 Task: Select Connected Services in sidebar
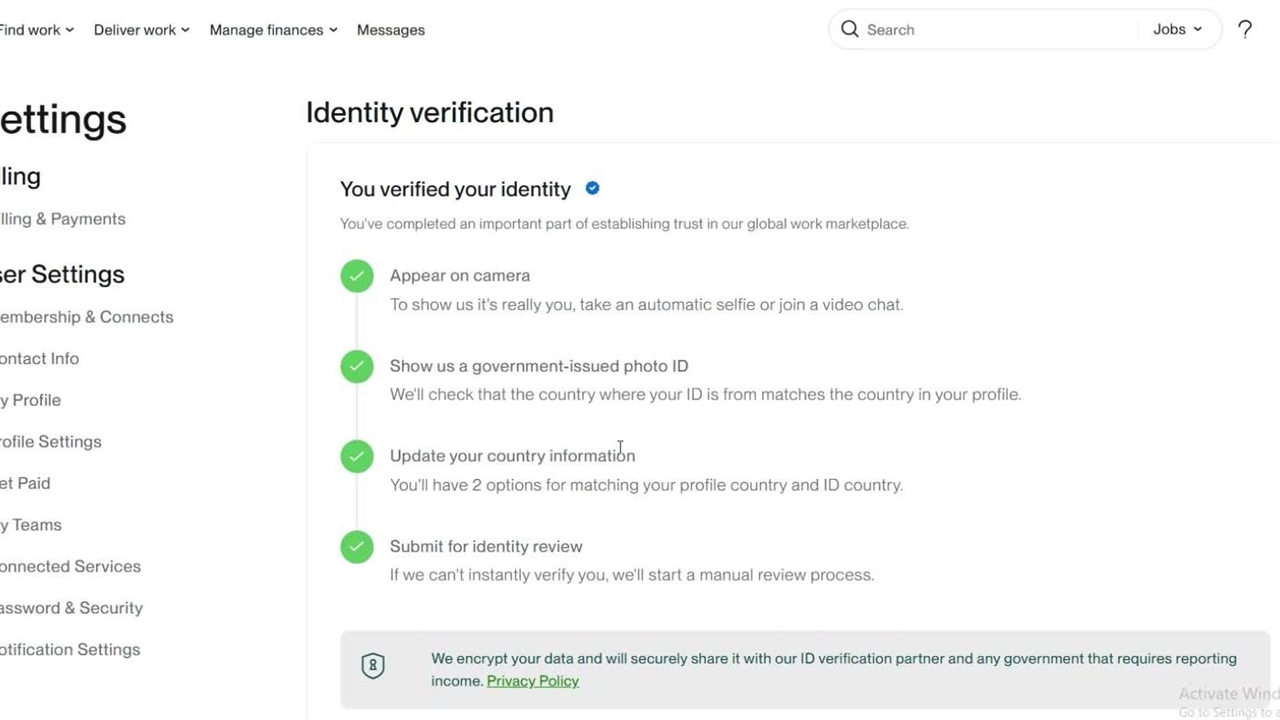click(x=70, y=566)
